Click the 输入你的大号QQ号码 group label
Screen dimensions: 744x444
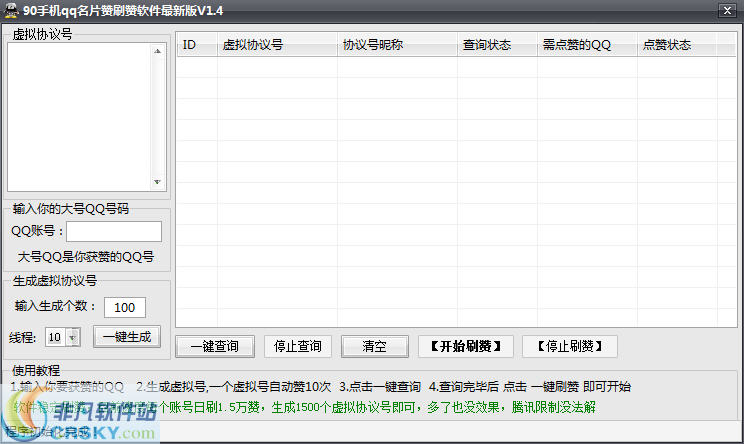(x=71, y=209)
